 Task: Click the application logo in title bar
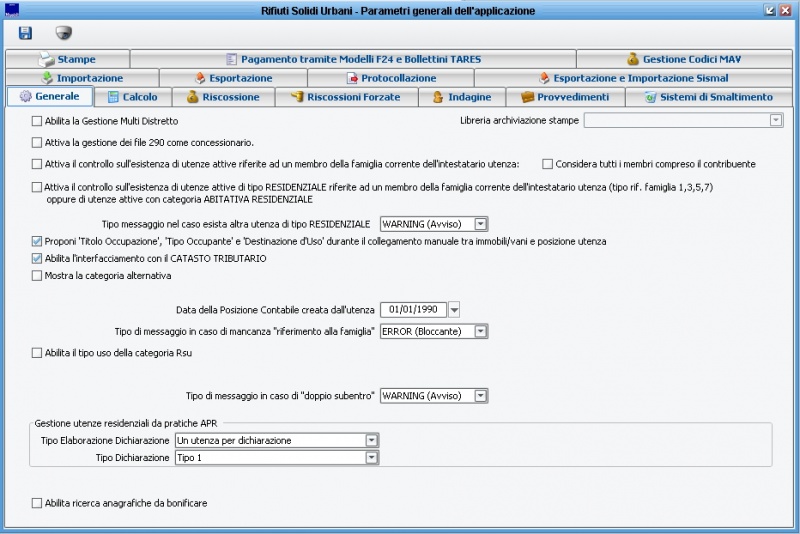[11, 10]
